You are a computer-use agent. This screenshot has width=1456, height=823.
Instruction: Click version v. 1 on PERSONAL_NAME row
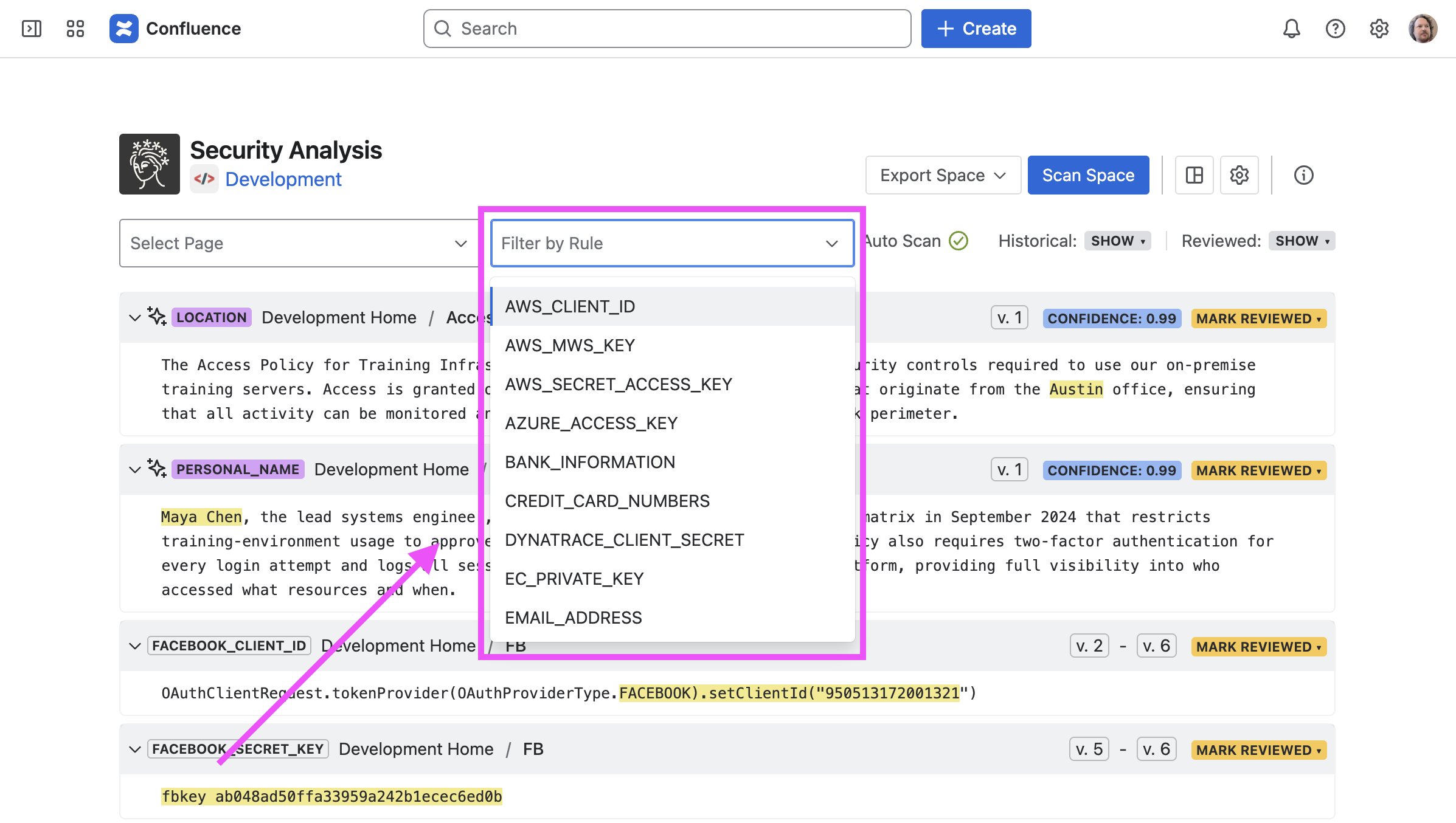1010,469
